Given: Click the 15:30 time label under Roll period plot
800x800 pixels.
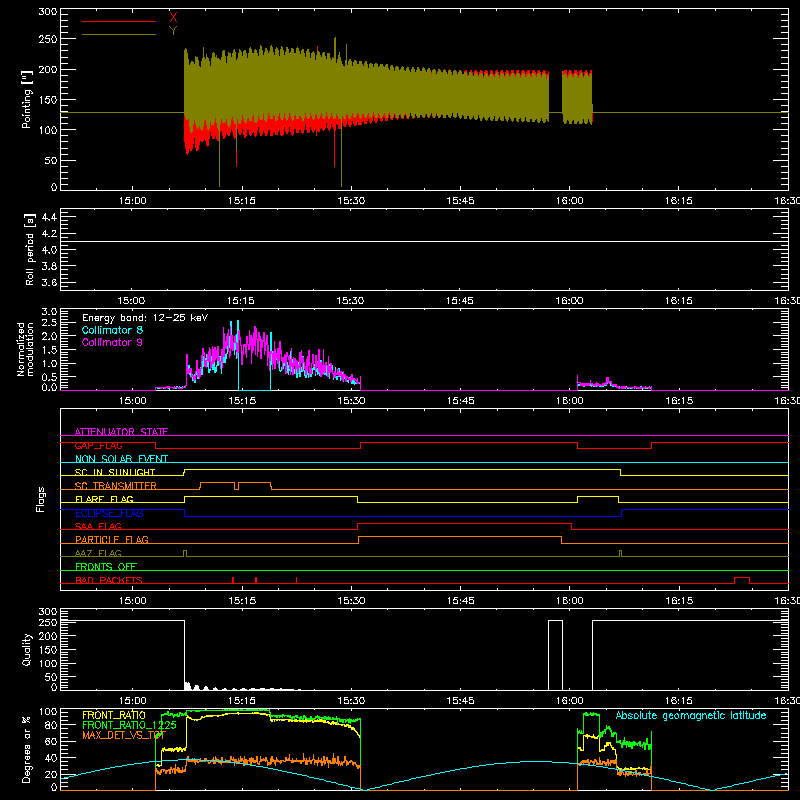Looking at the screenshot, I should click(x=351, y=301).
